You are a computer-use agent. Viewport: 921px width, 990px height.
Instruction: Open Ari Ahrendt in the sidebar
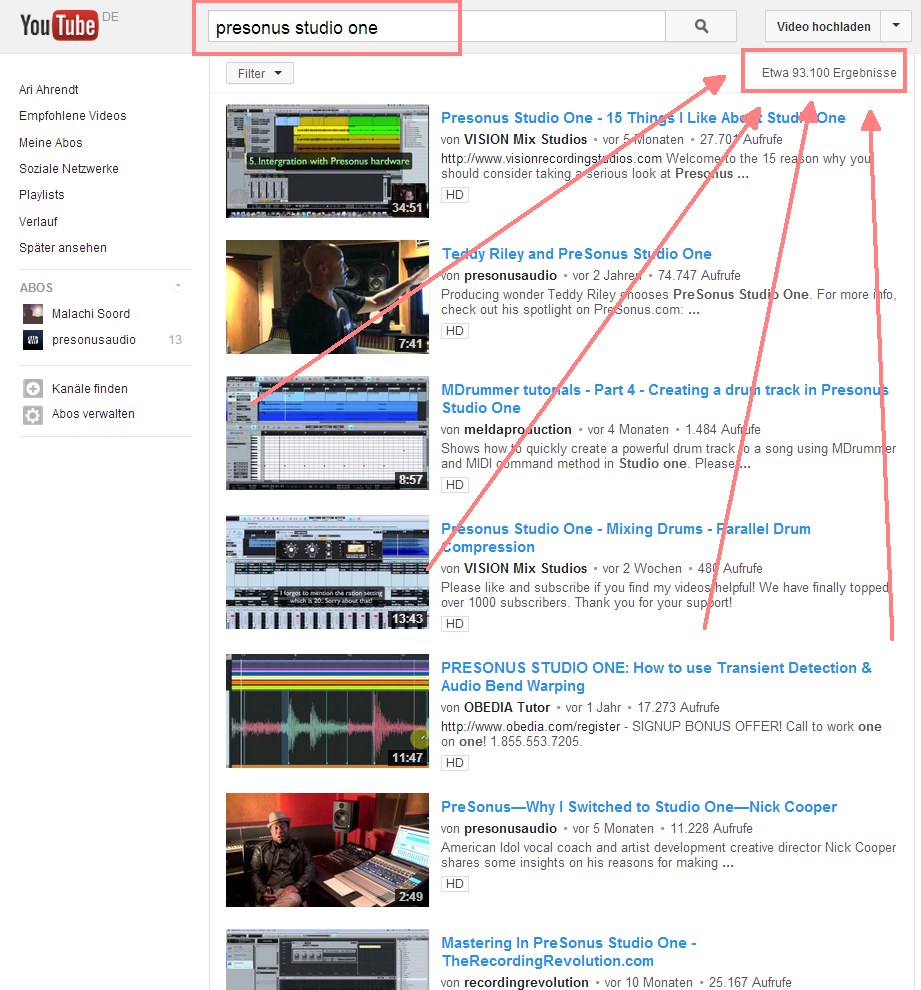coord(49,90)
